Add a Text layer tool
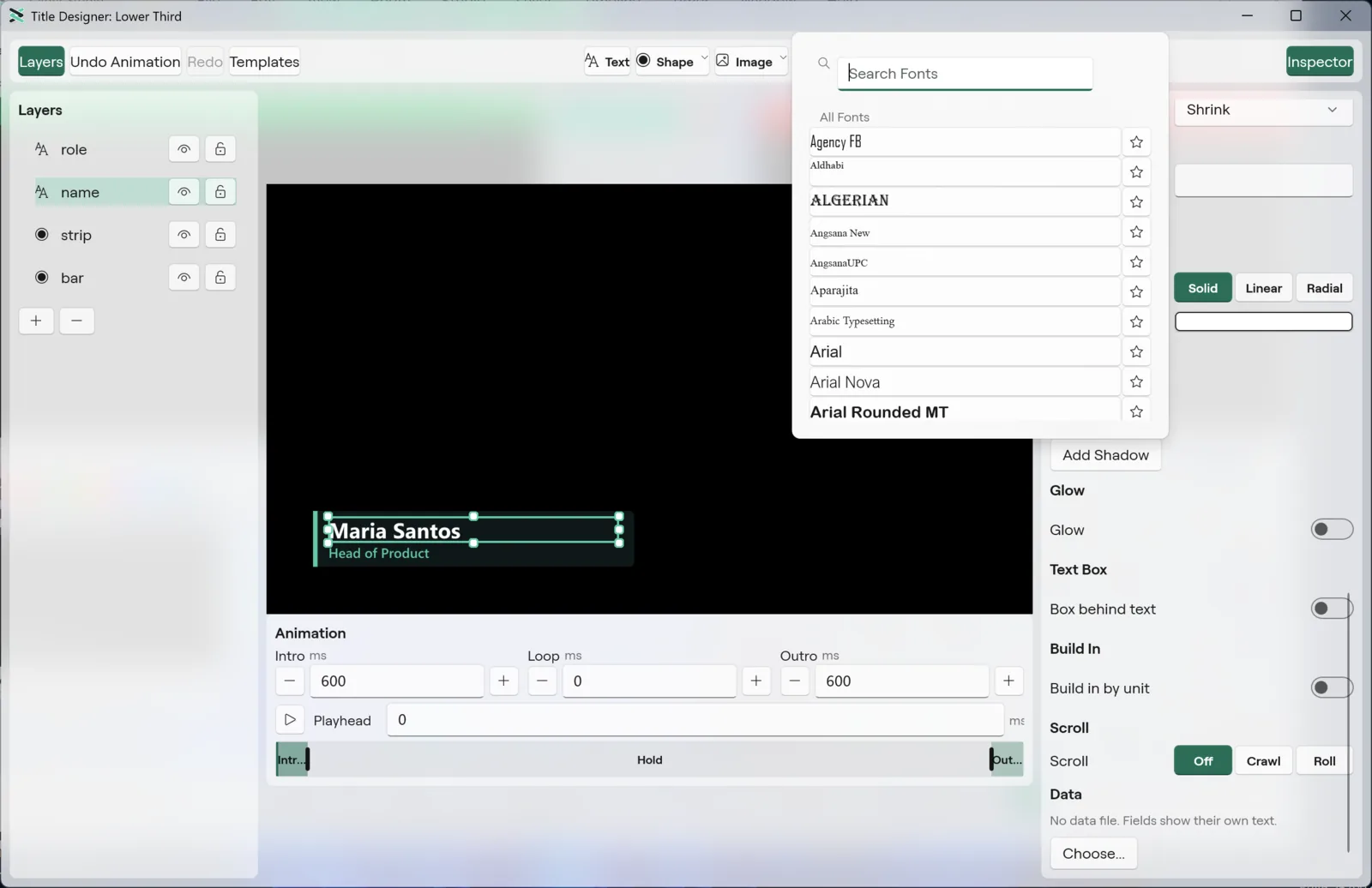The image size is (1372, 888). pyautogui.click(x=607, y=62)
